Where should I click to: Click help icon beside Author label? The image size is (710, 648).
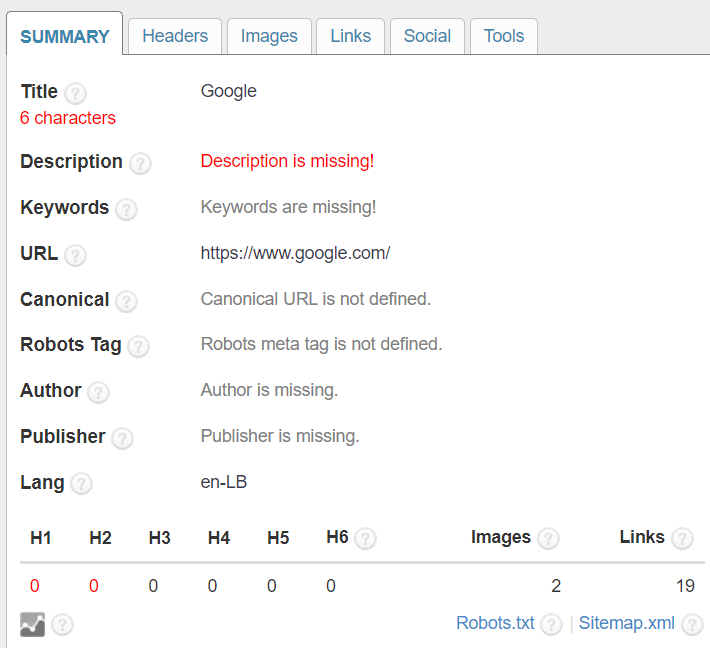[98, 392]
